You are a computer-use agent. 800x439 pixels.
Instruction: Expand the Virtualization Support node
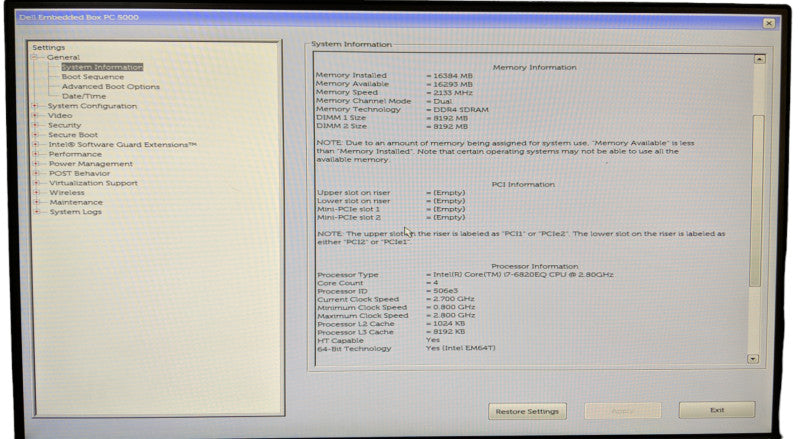tap(36, 183)
